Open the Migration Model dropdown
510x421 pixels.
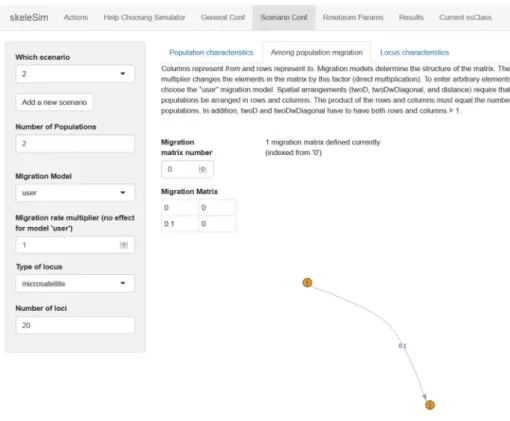pyautogui.click(x=75, y=193)
